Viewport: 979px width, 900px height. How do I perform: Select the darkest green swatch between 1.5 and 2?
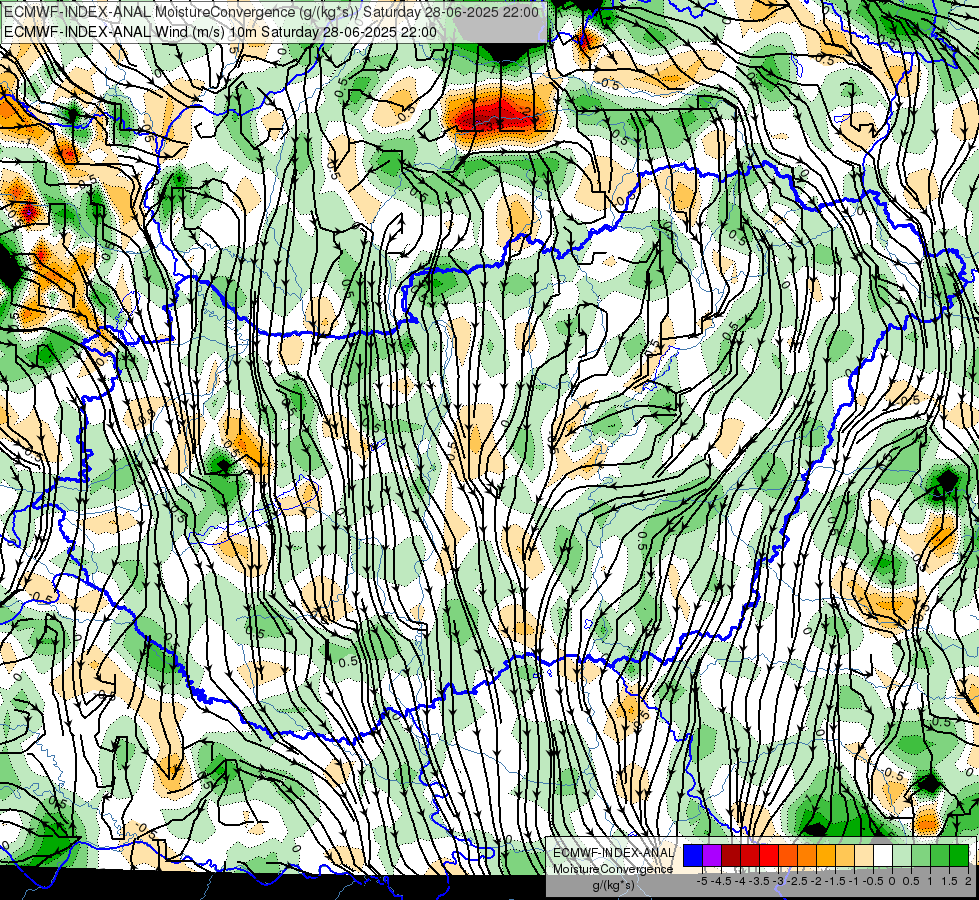[959, 855]
